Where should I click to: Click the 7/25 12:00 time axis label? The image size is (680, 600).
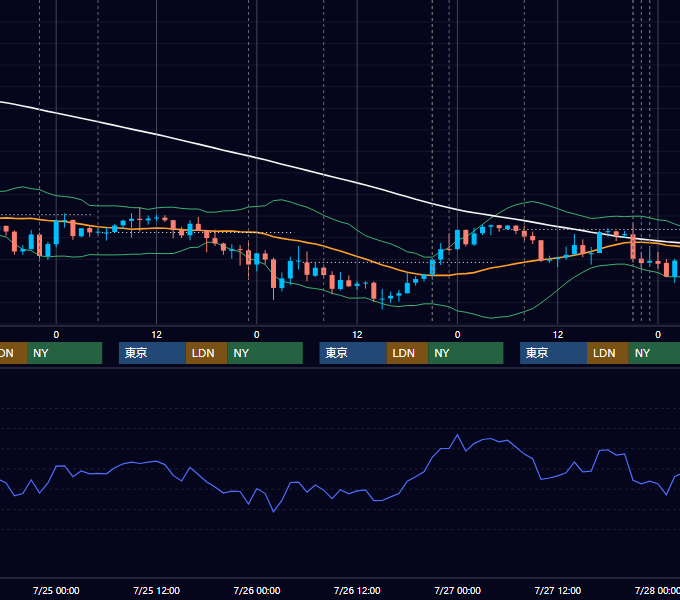(157, 590)
